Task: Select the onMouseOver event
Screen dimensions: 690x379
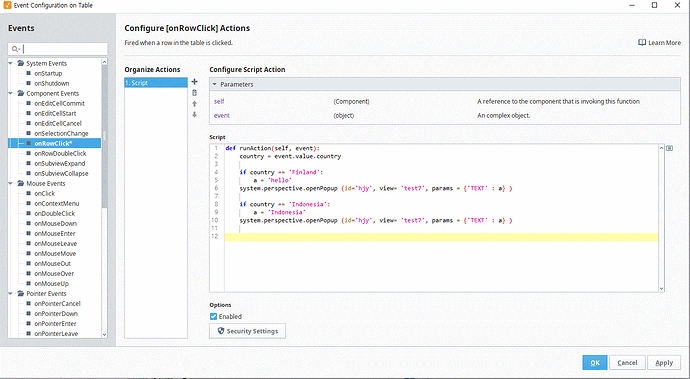Action: pyautogui.click(x=54, y=273)
